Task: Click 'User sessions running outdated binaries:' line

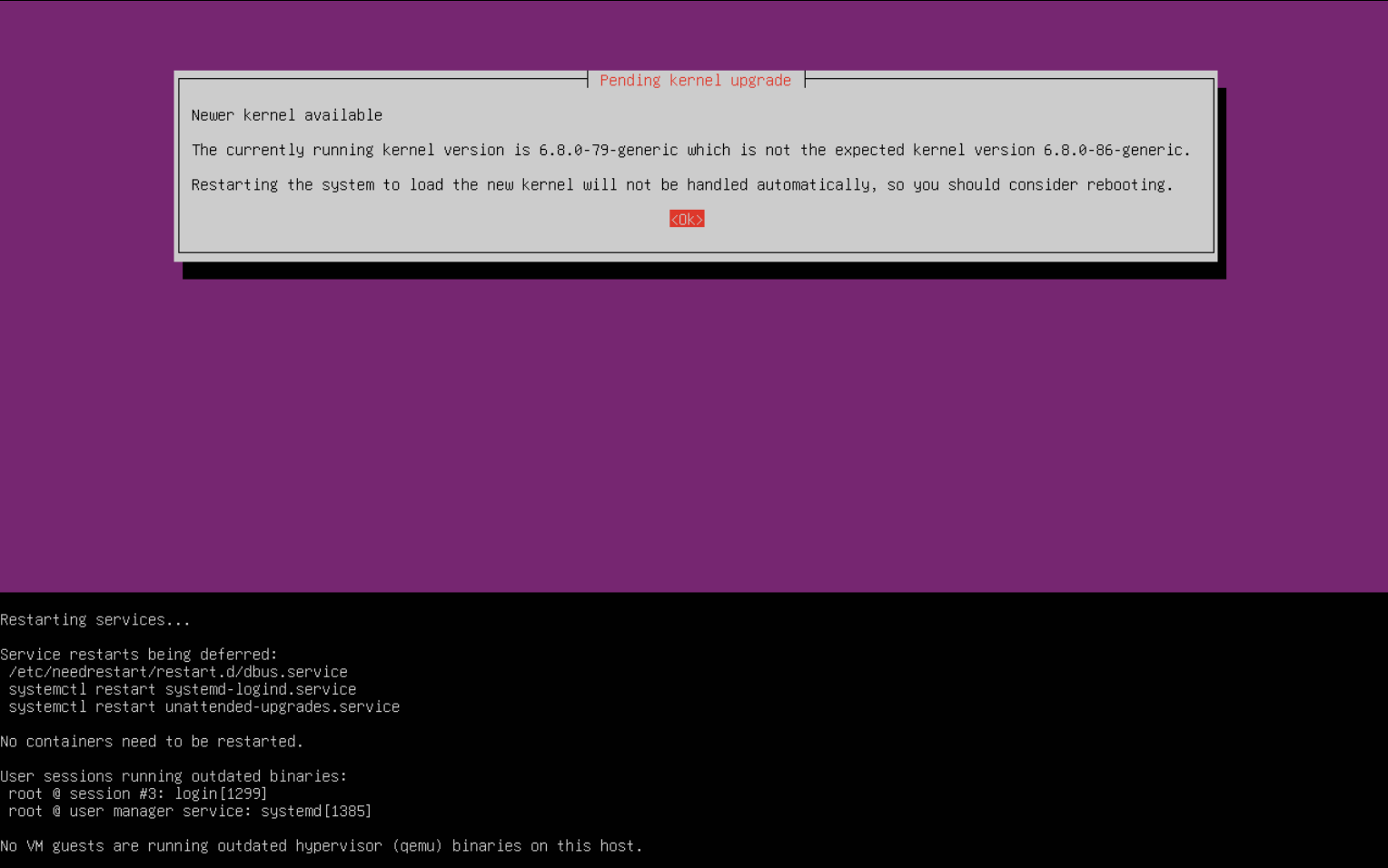Action: tap(173, 776)
